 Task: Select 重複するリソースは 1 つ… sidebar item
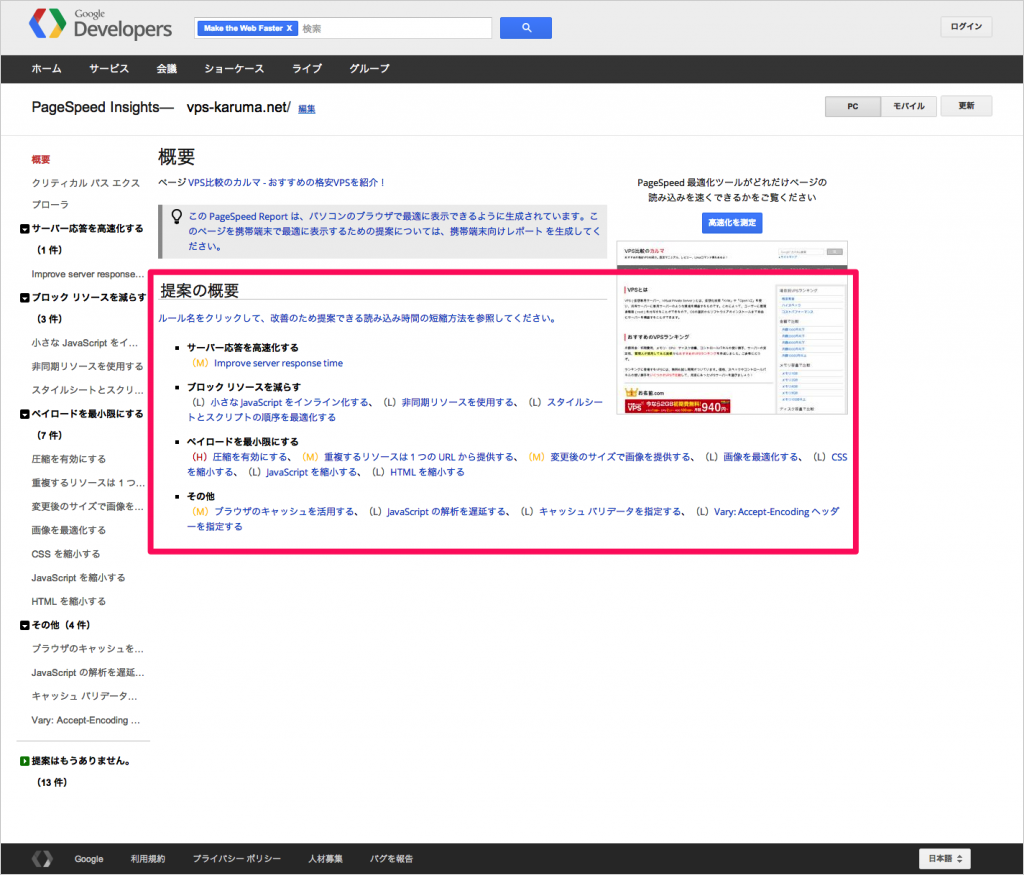88,483
